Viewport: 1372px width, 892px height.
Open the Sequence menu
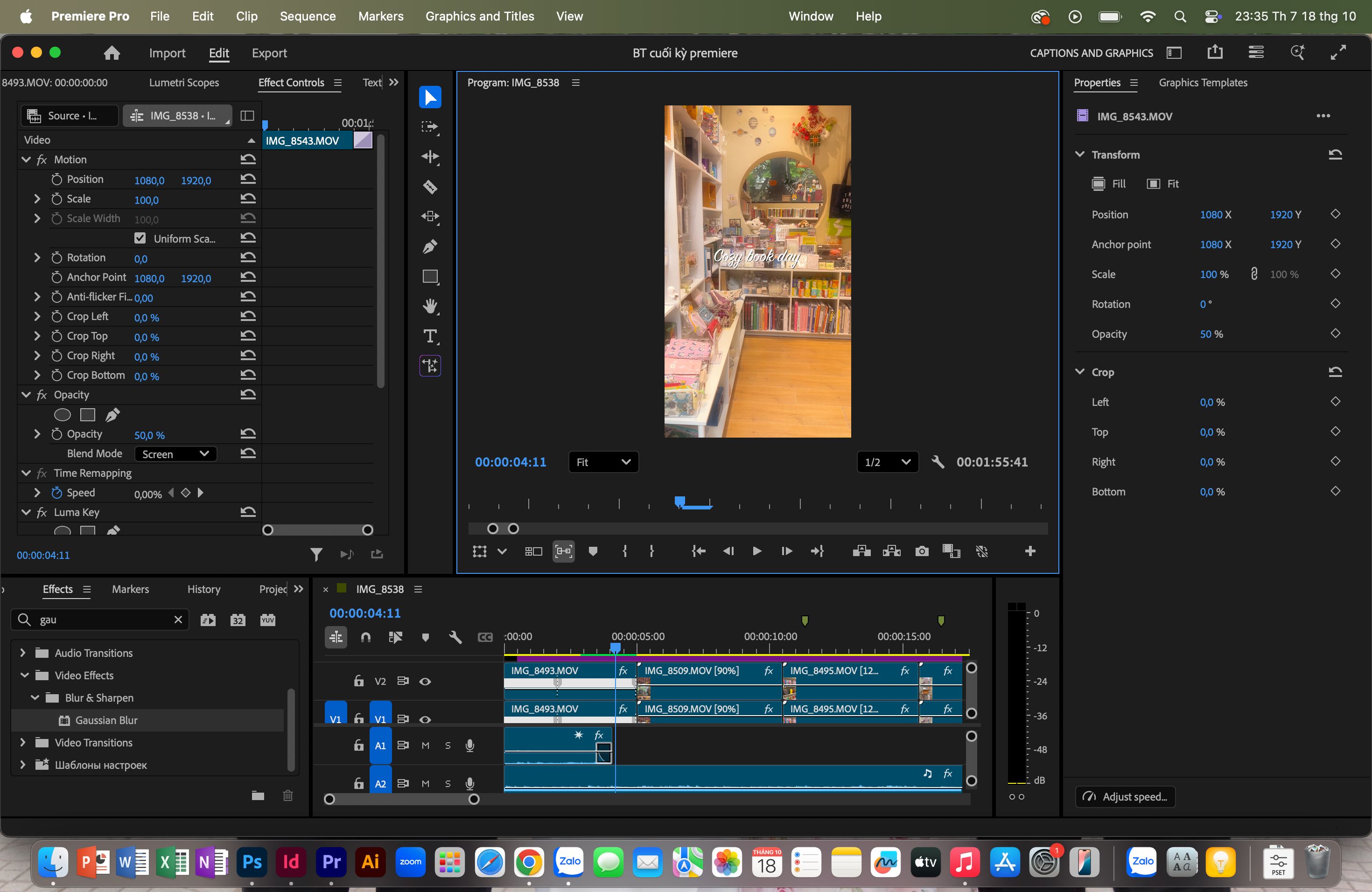pyautogui.click(x=307, y=16)
